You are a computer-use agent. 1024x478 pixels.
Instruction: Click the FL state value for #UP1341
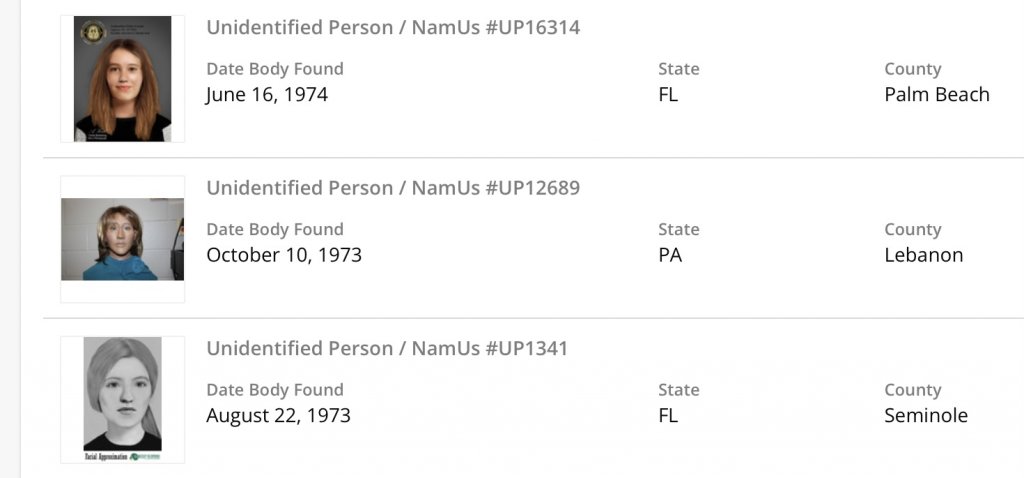tap(668, 415)
